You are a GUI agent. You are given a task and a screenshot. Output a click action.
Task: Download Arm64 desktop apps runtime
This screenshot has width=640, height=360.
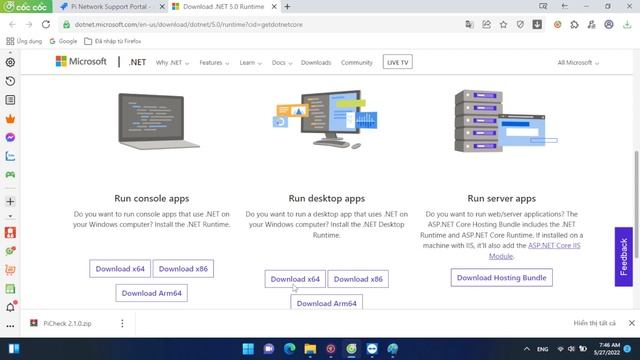(327, 302)
